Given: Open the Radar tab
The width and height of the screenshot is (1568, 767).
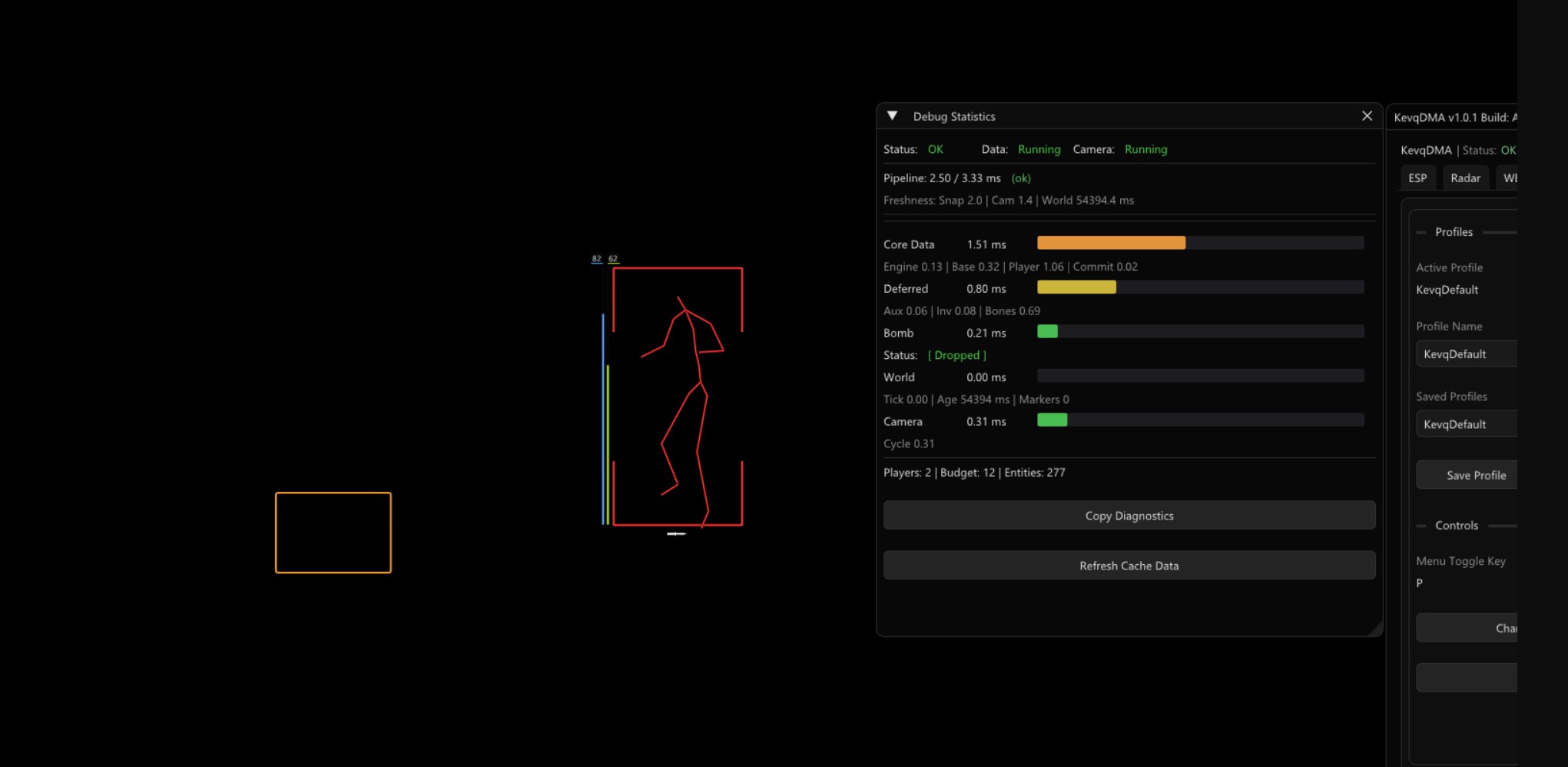Looking at the screenshot, I should coord(1464,178).
